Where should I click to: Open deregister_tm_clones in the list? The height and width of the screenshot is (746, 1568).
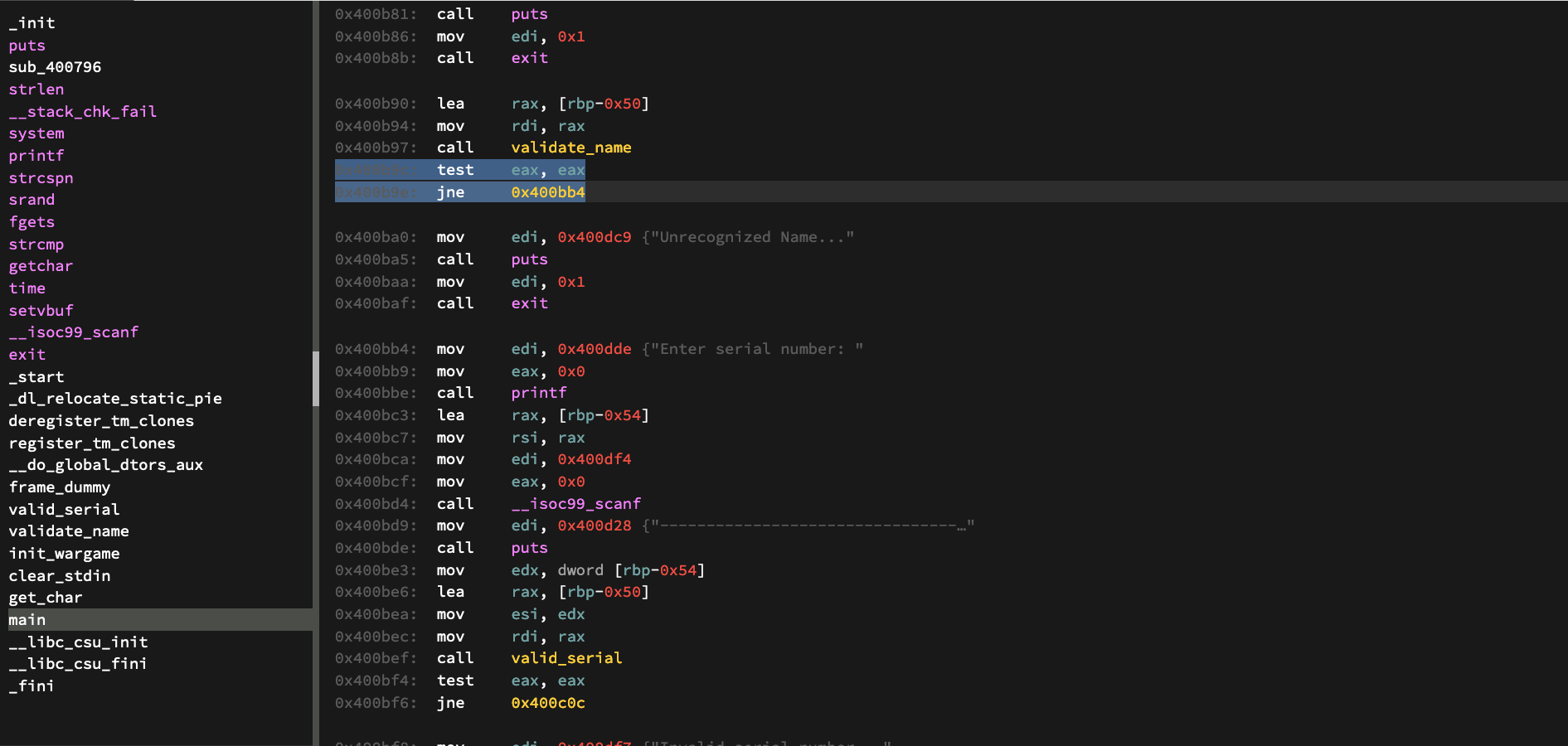(101, 421)
